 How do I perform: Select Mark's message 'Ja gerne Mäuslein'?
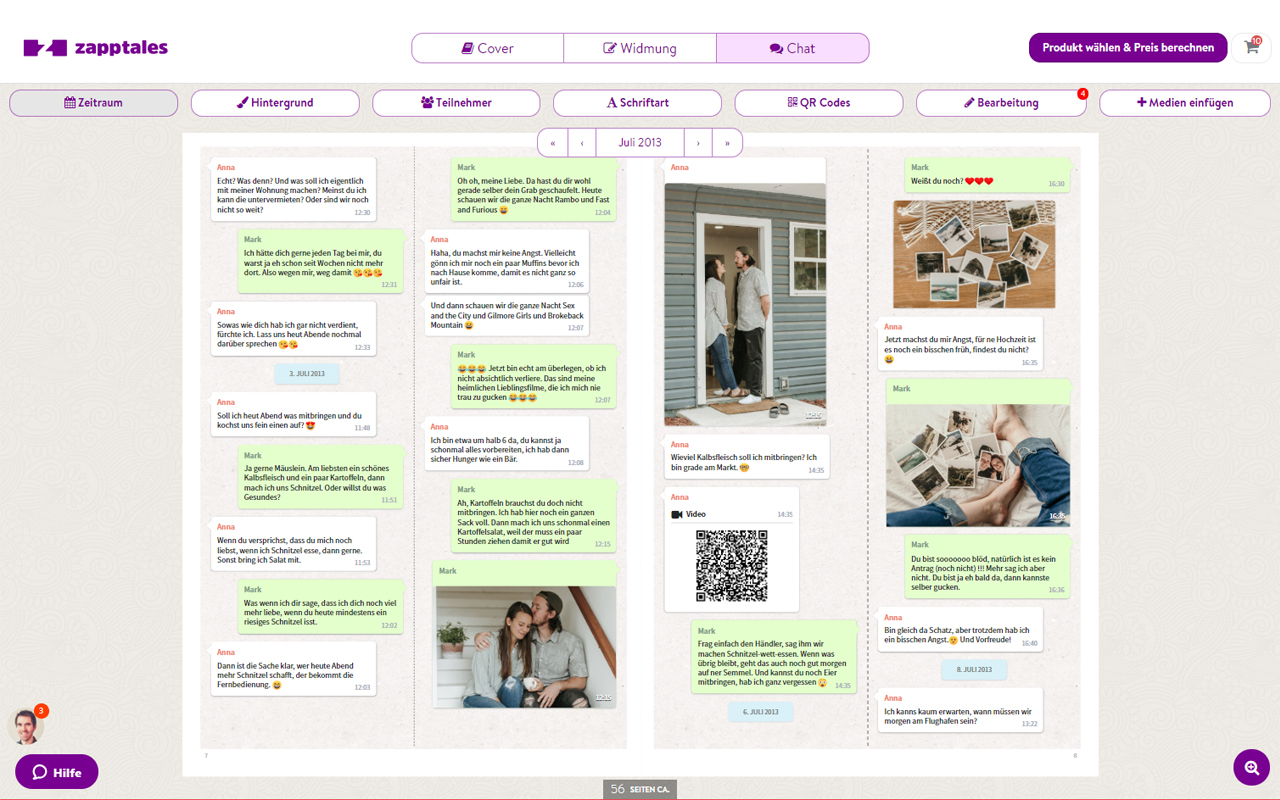point(321,476)
